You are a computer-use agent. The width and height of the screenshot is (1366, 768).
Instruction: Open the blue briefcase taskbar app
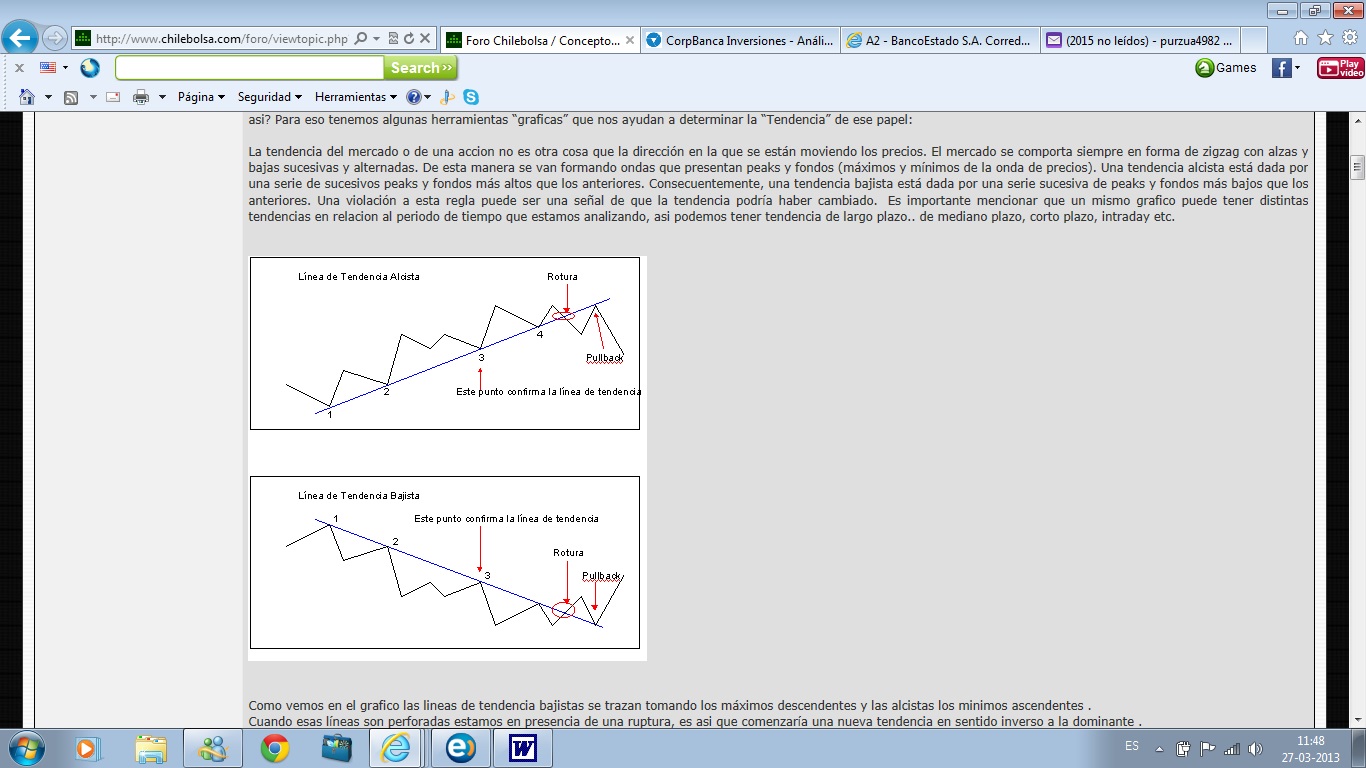click(x=337, y=748)
